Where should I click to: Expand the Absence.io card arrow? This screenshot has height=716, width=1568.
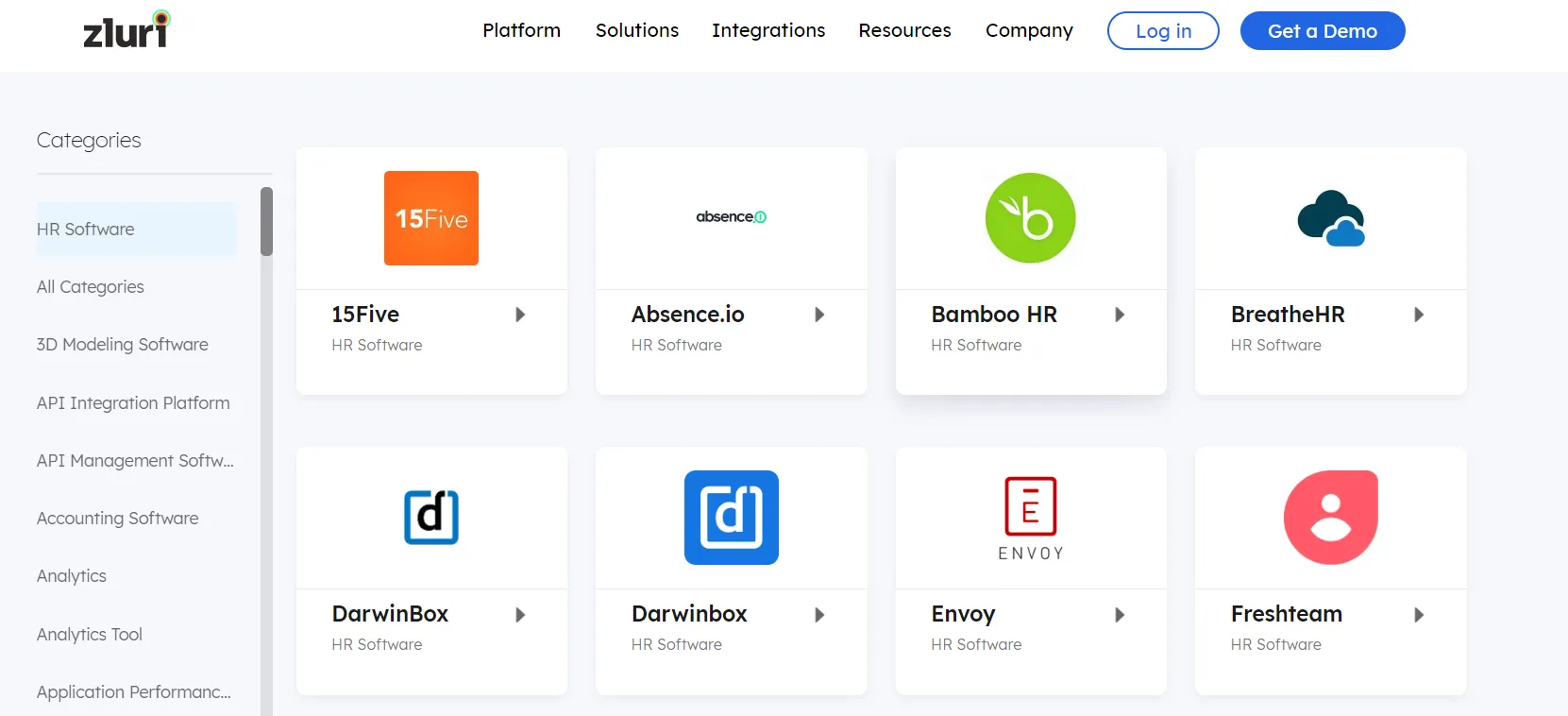[819, 315]
